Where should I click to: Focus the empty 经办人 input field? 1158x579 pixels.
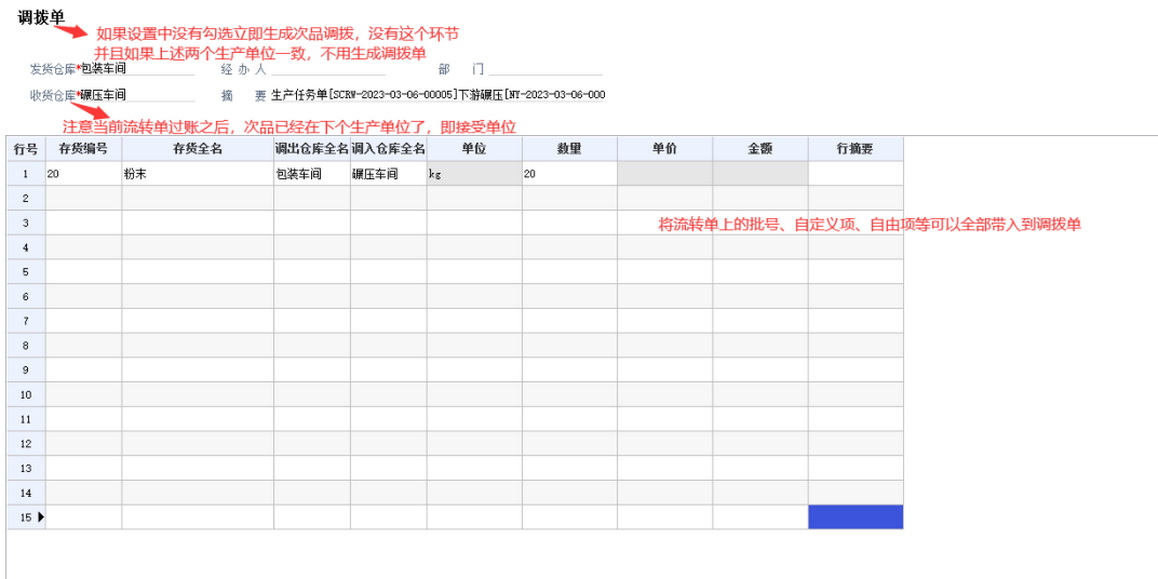click(328, 69)
